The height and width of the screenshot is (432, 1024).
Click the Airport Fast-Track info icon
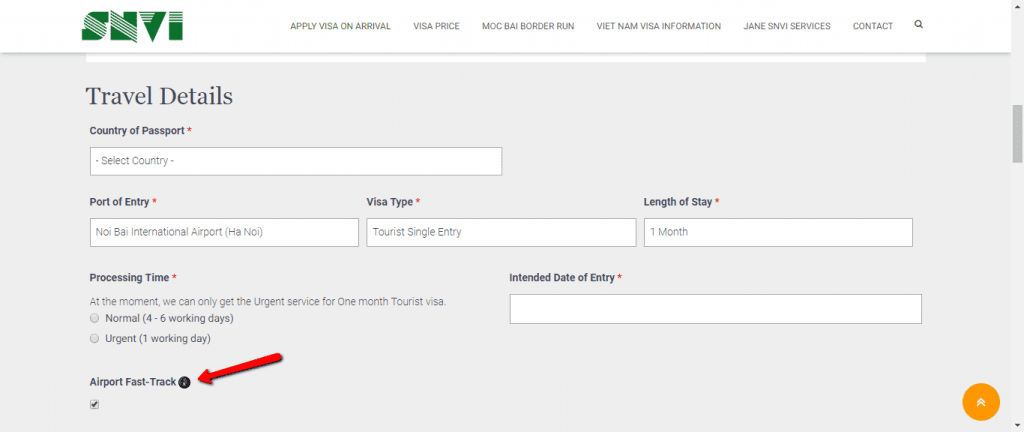[184, 382]
